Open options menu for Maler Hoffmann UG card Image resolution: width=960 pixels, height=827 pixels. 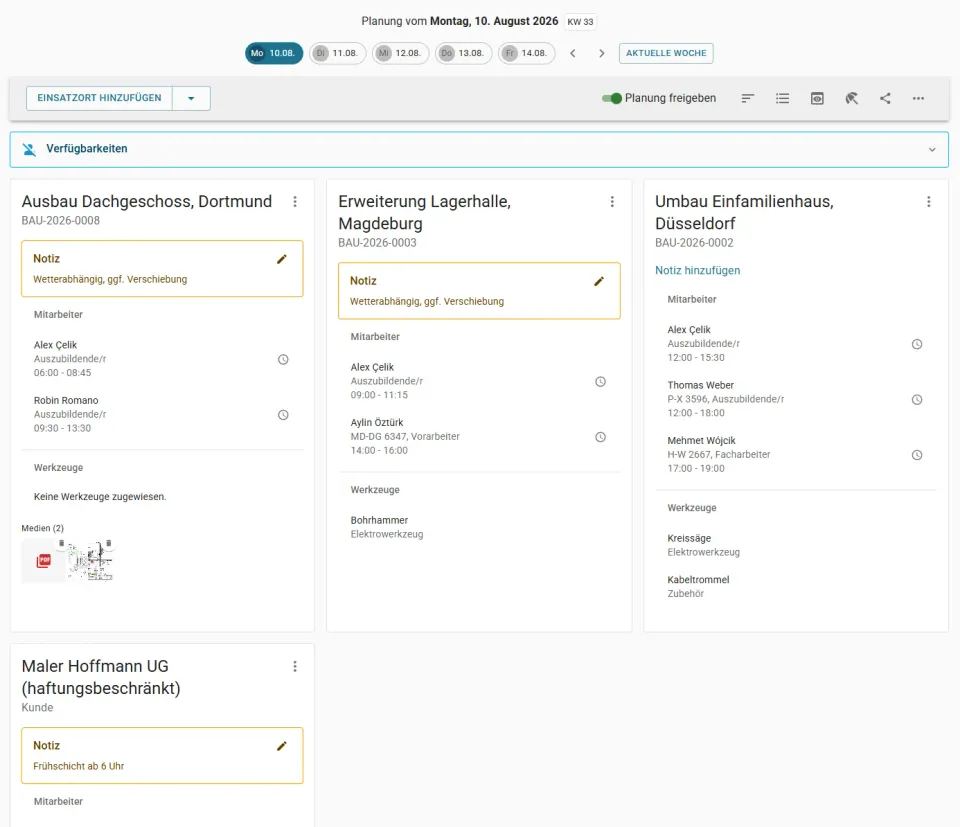(295, 666)
